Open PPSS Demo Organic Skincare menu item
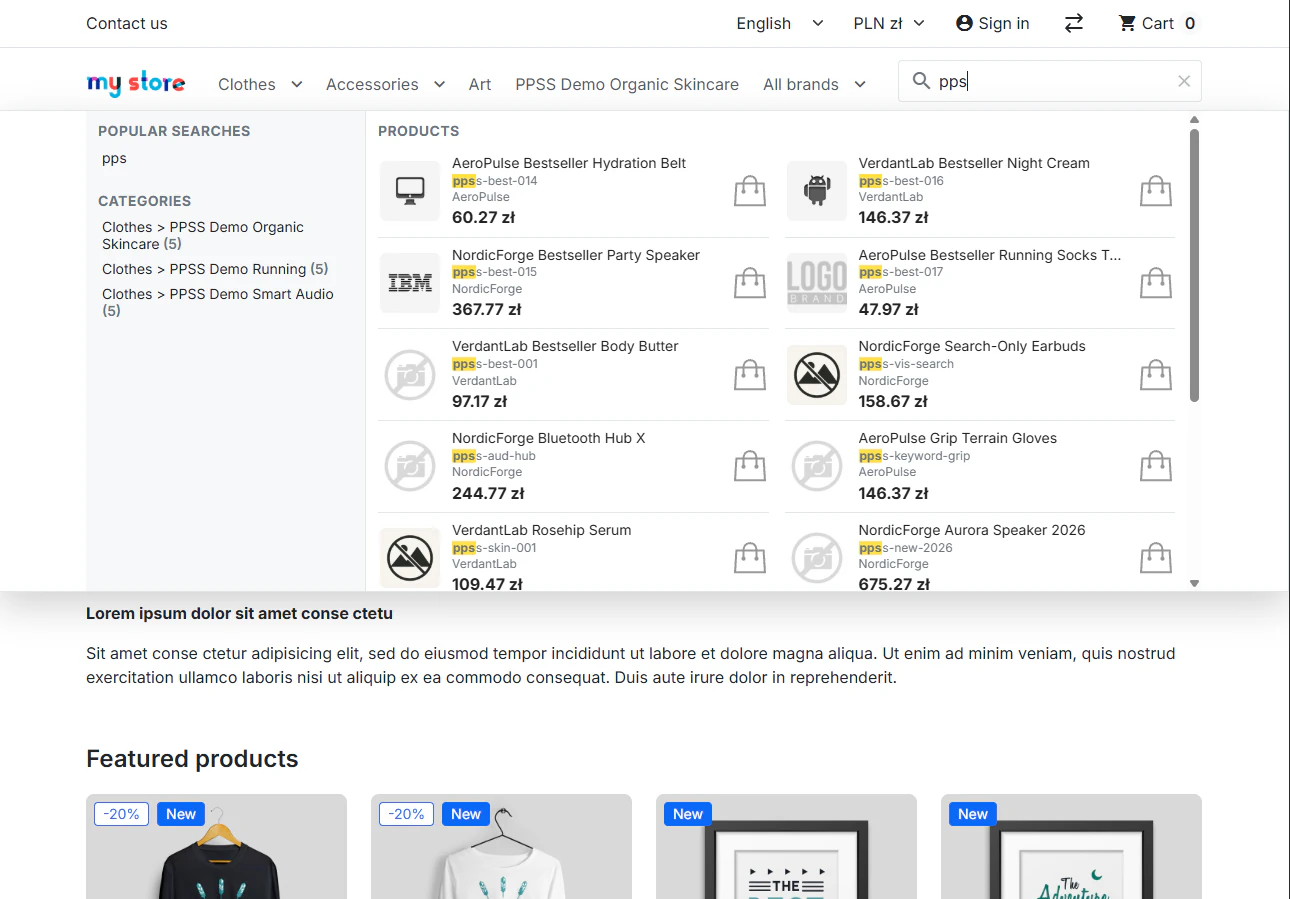This screenshot has height=899, width=1290. click(x=627, y=84)
